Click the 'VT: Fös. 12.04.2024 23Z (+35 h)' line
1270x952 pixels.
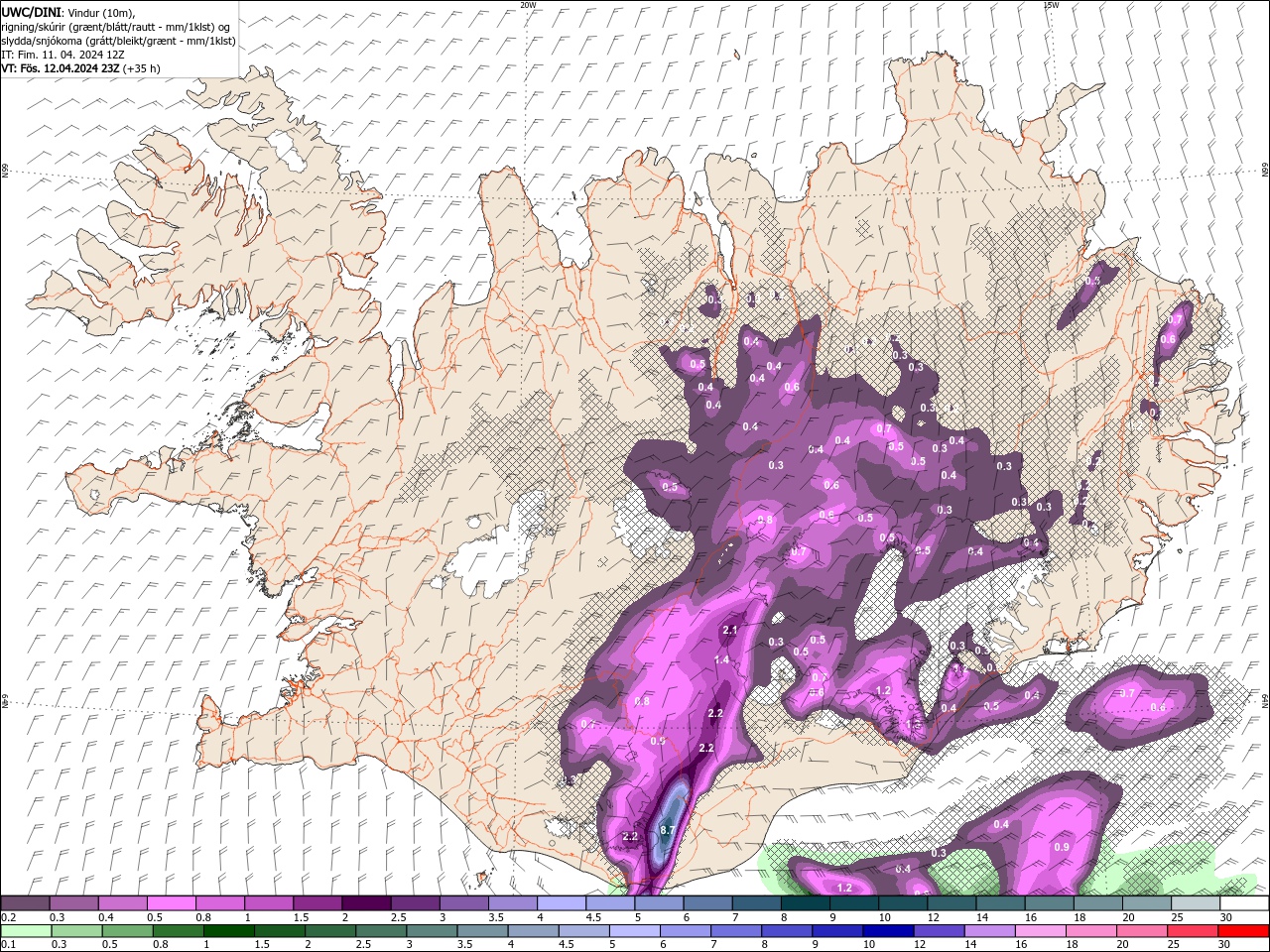(81, 68)
